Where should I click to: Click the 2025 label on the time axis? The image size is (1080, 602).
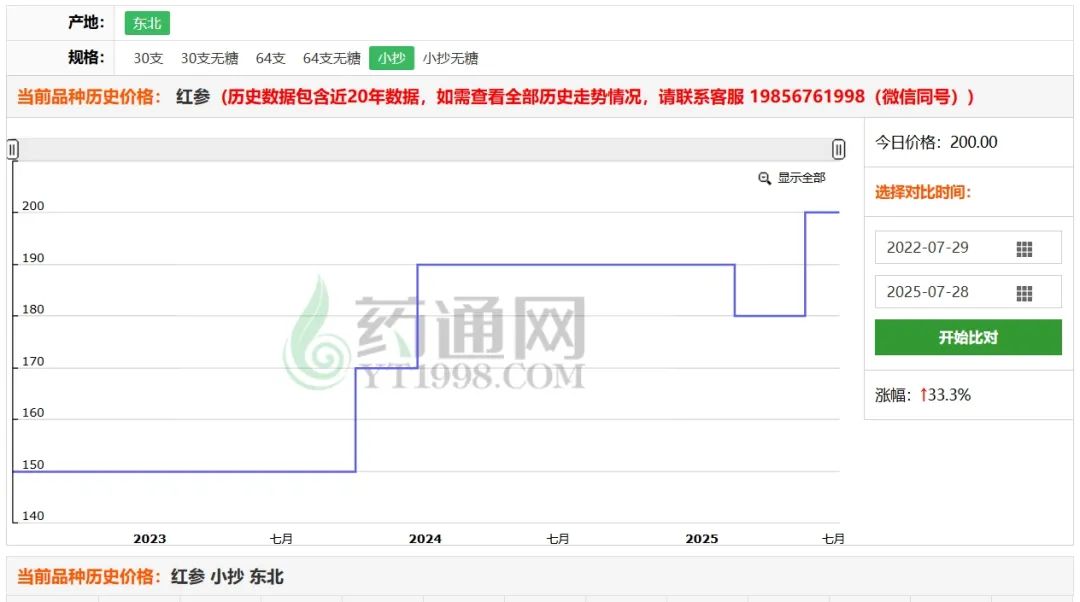point(701,539)
